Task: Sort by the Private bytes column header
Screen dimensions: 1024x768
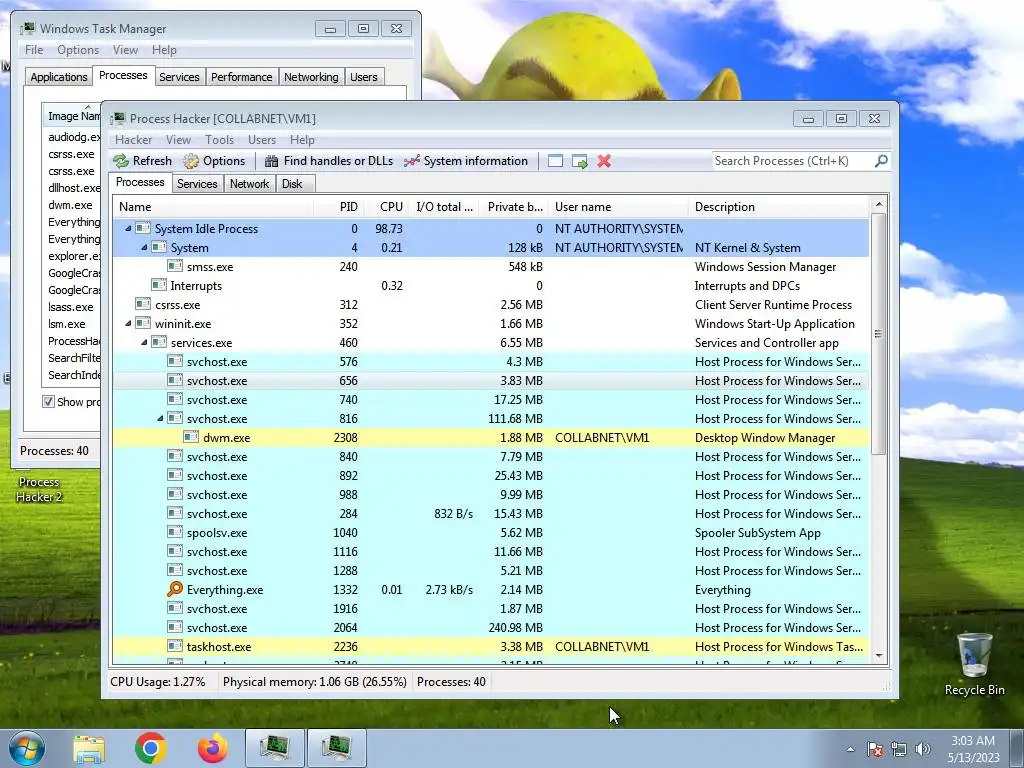Action: point(514,207)
